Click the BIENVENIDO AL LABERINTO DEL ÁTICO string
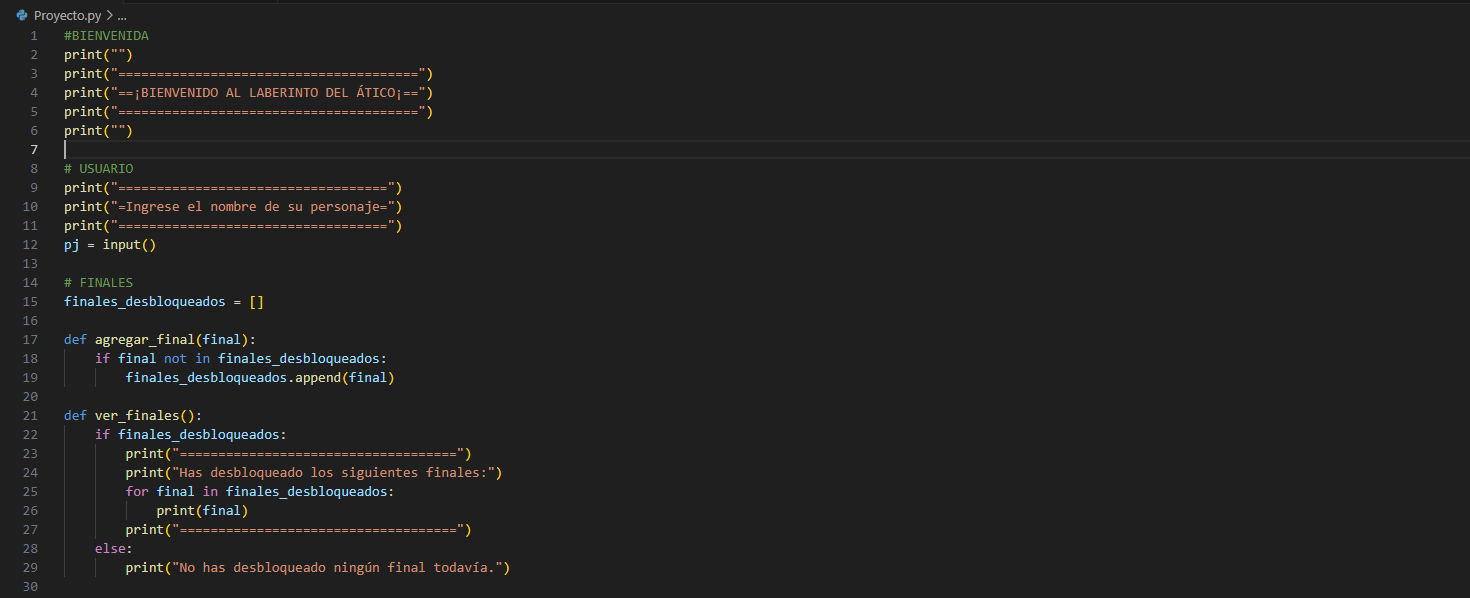Viewport: 1470px width, 598px height. (272, 92)
